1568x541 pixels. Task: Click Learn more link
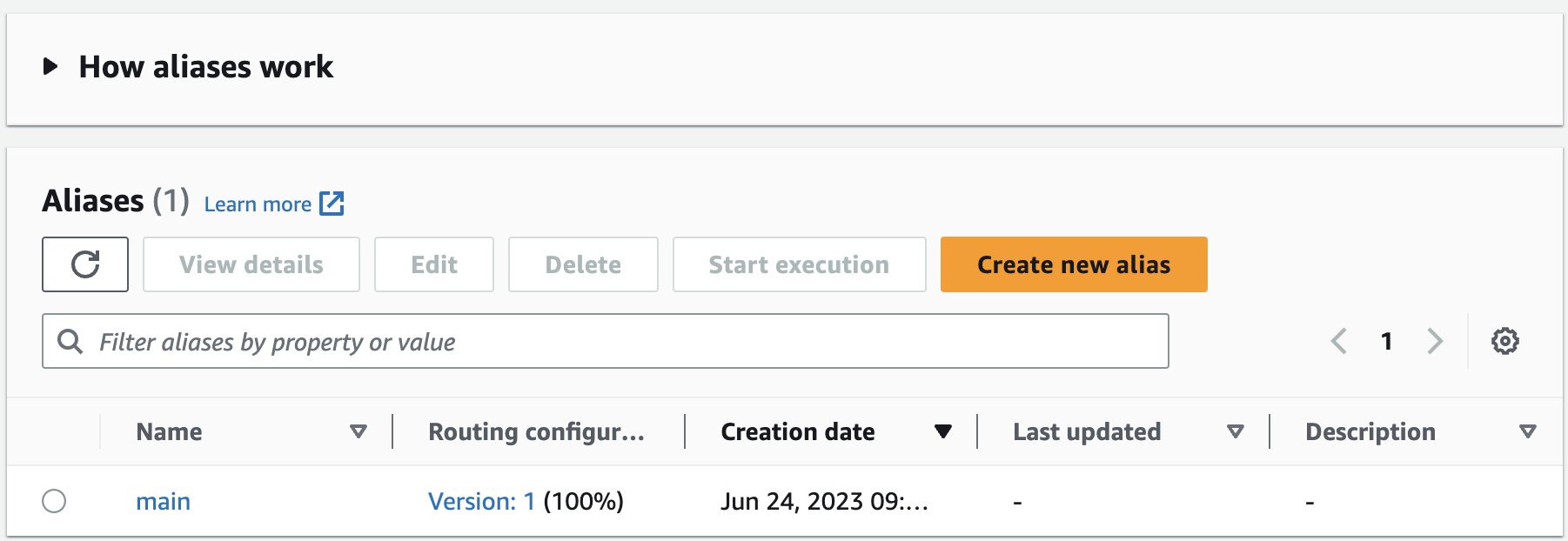click(258, 204)
